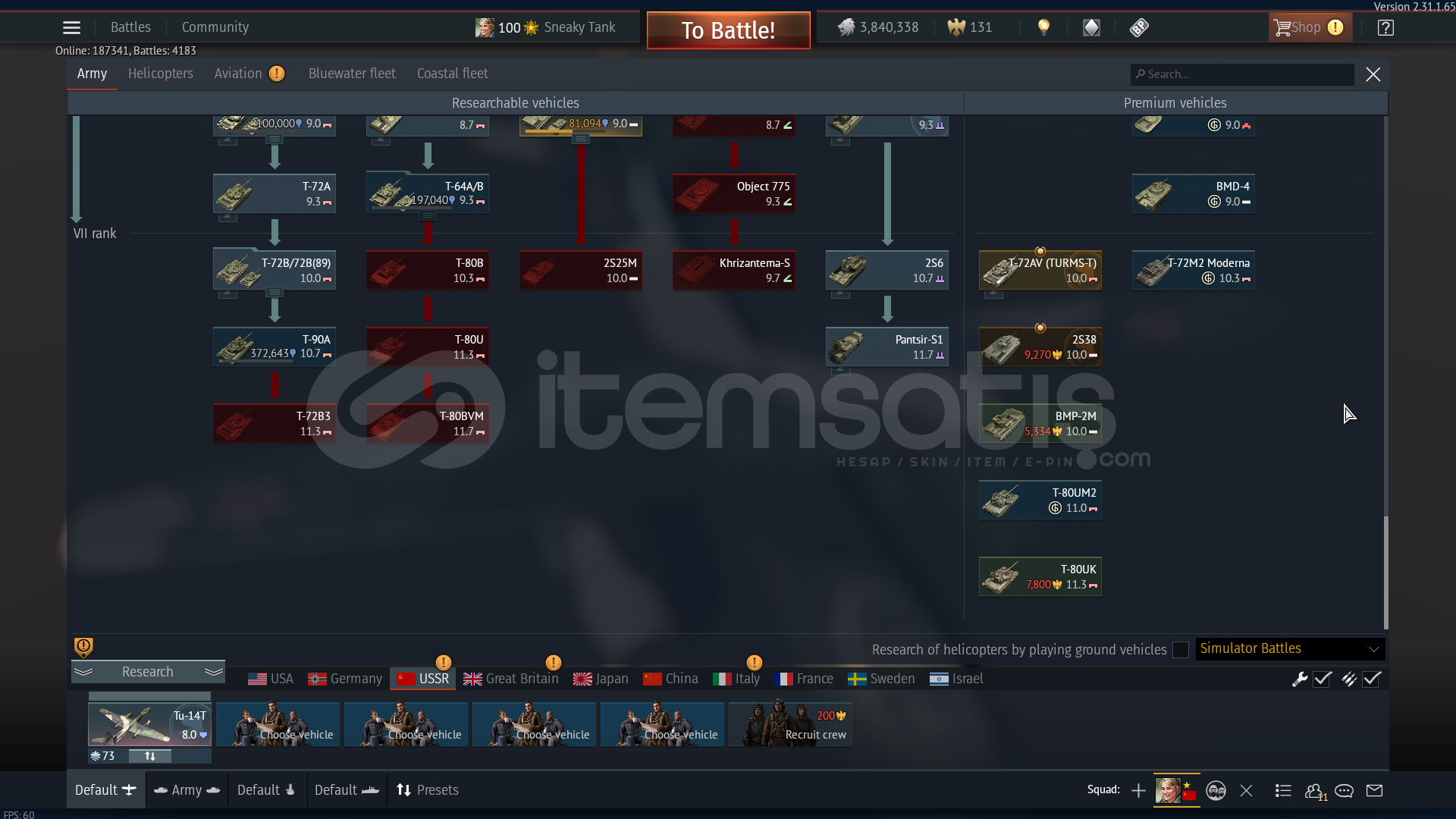Click Golden Eagles currency icon
Screen dimensions: 1456x819
956,28
